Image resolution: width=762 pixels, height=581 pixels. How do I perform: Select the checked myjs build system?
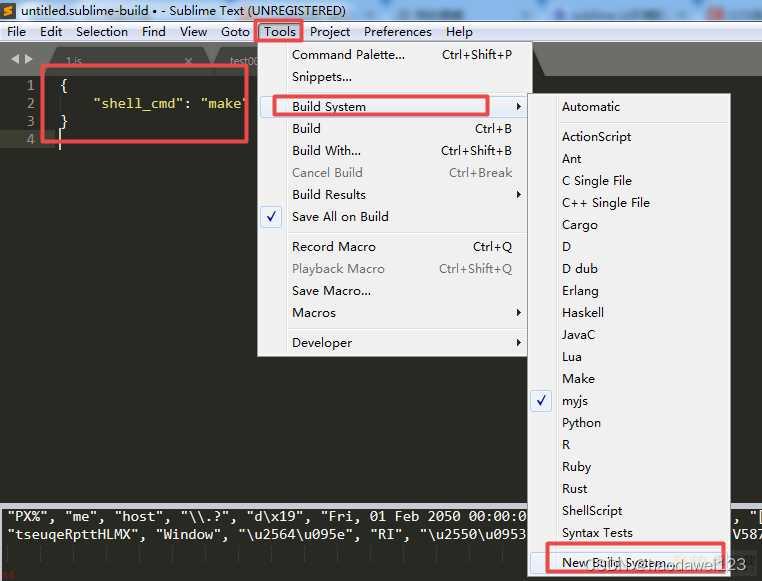point(630,401)
